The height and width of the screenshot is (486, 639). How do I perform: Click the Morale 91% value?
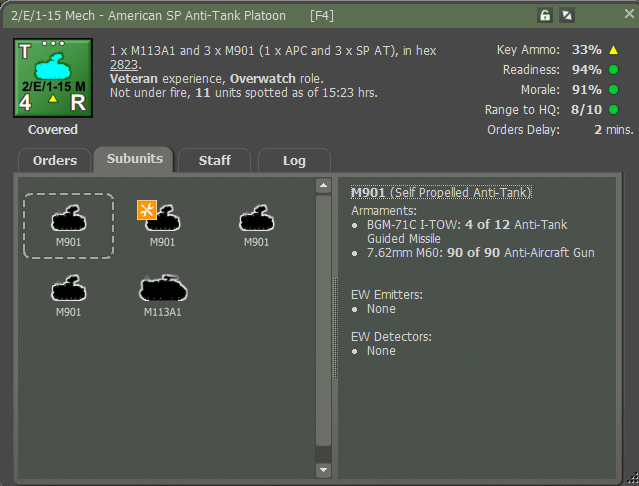coord(586,90)
